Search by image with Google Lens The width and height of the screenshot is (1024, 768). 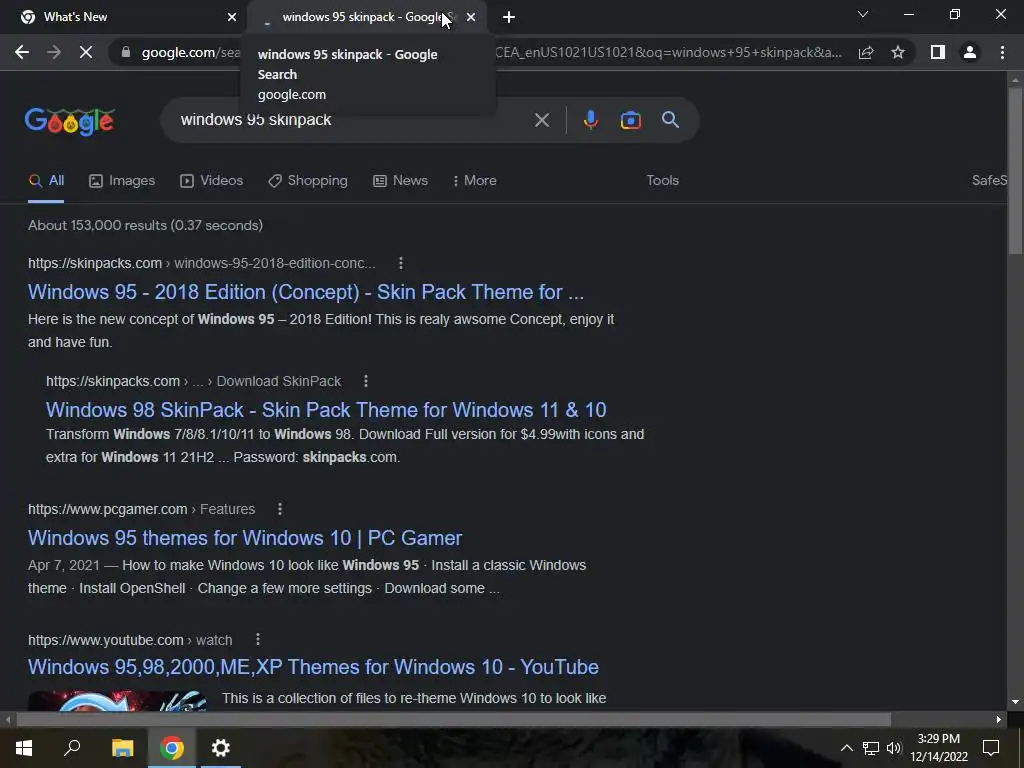630,120
